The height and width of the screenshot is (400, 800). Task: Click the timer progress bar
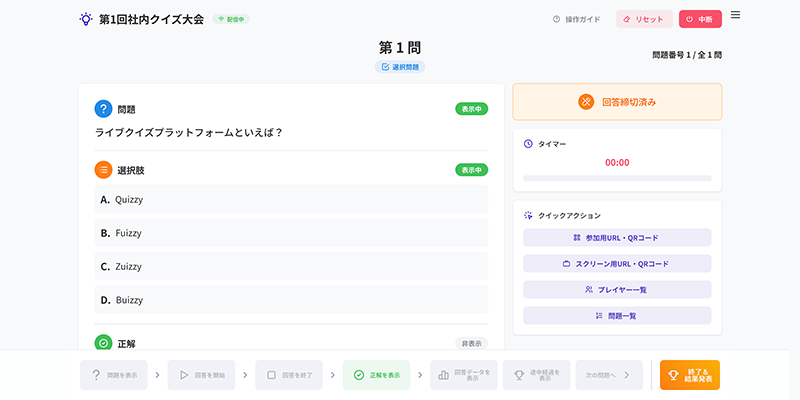click(x=617, y=179)
